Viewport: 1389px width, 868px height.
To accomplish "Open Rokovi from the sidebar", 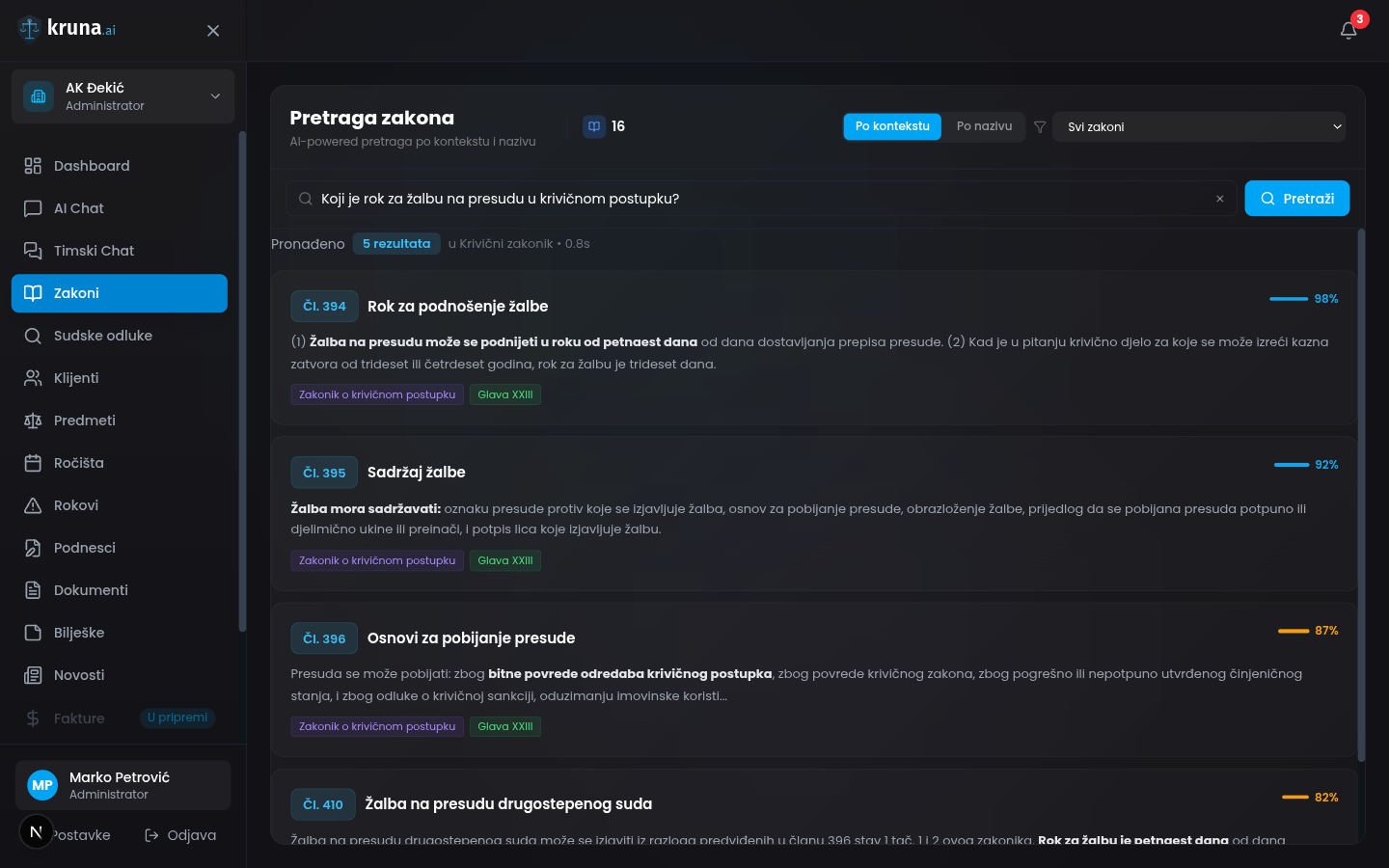I will 76,505.
